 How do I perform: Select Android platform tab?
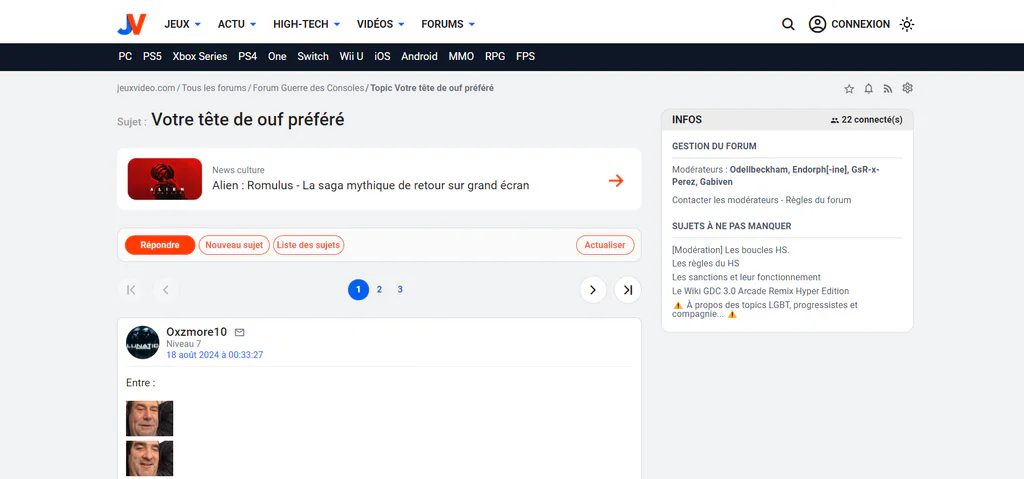(419, 57)
